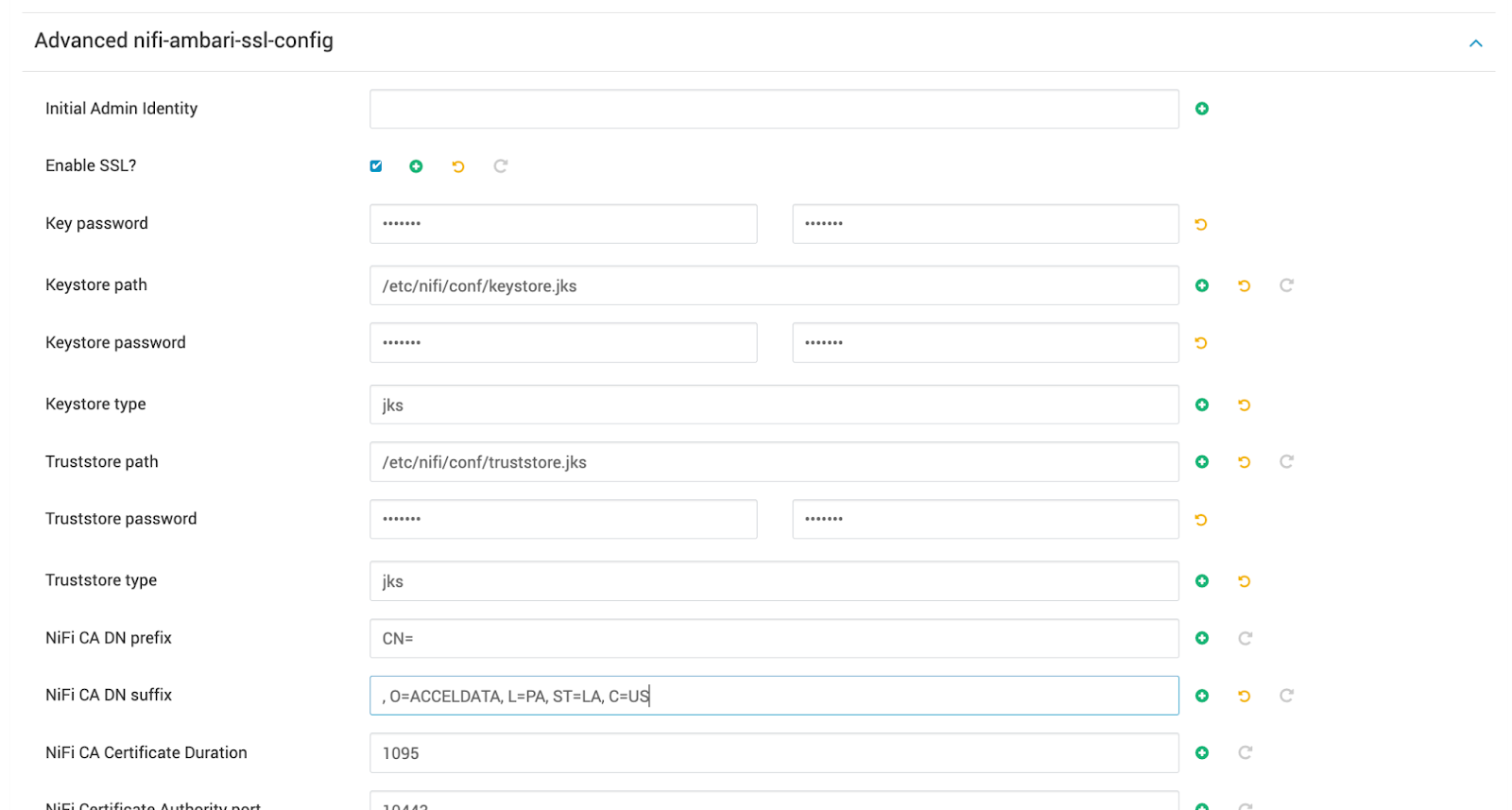Click the Truststore type input box
Image resolution: width=1512 pixels, height=810 pixels.
point(773,581)
